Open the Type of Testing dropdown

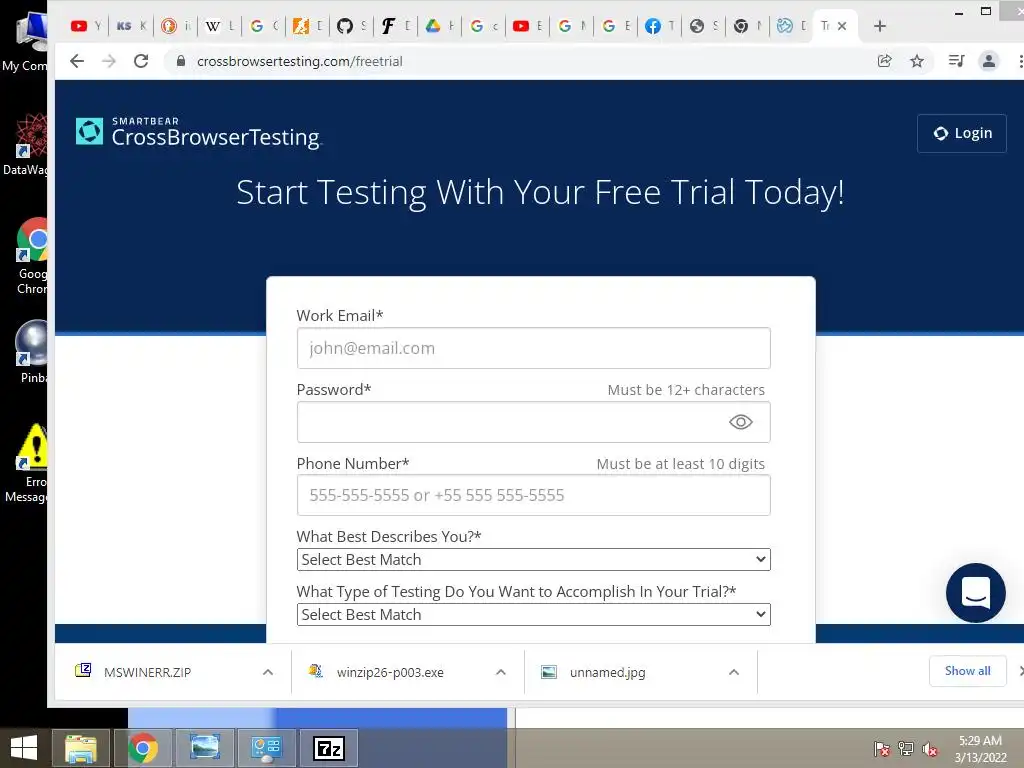pyautogui.click(x=534, y=615)
